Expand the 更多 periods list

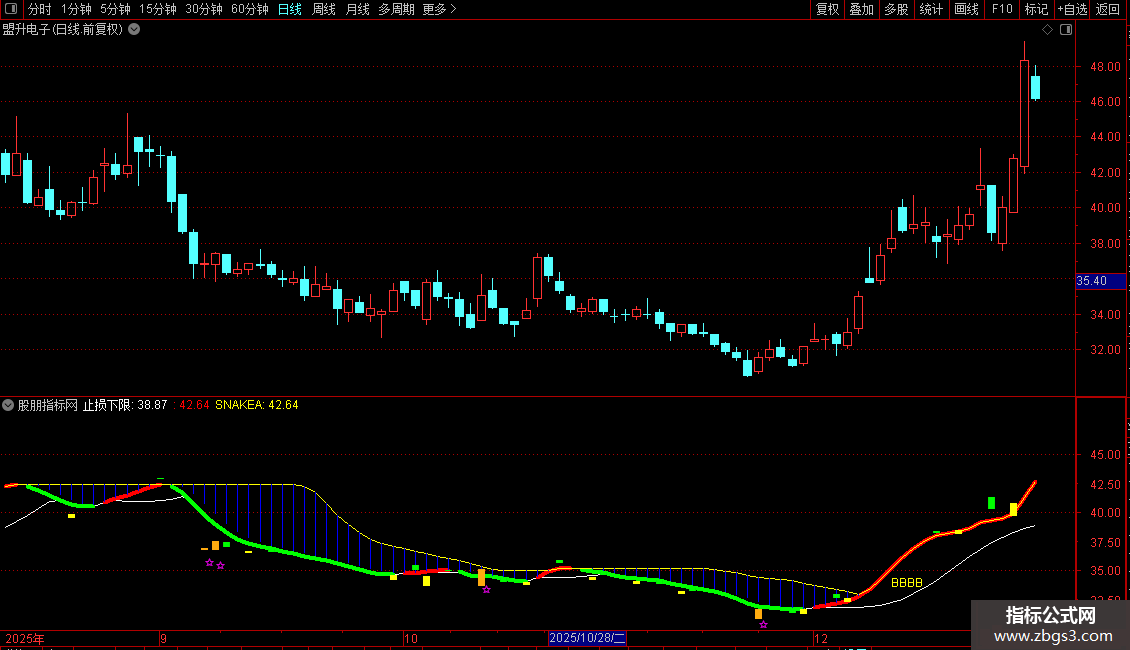point(440,9)
